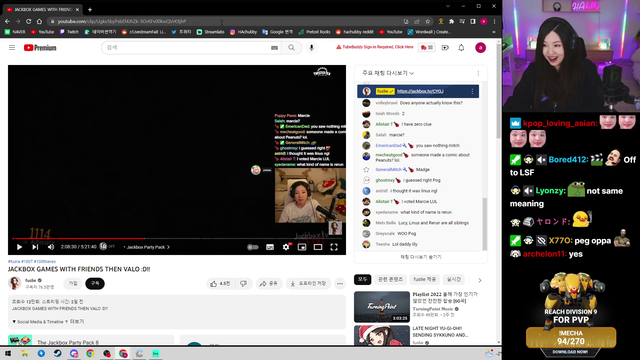Open the Jackbox Party Pack chapter
This screenshot has width=640, height=360.
click(x=147, y=247)
